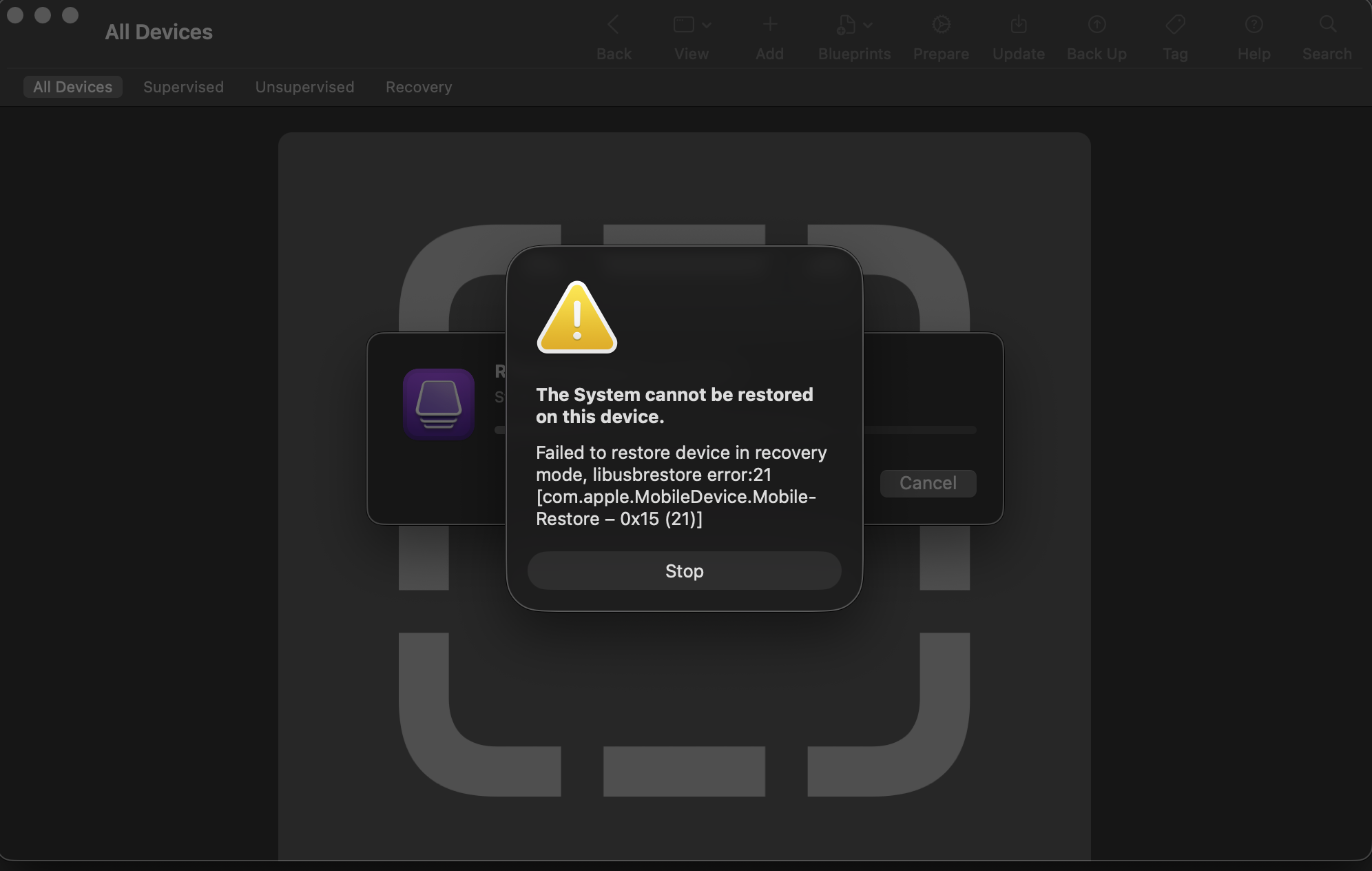Click the Back Up toolbar icon
1372x871 pixels.
[x=1096, y=25]
